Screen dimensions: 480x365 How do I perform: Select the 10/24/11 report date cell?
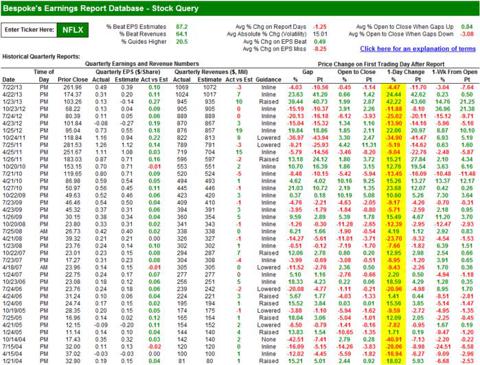(x=14, y=138)
